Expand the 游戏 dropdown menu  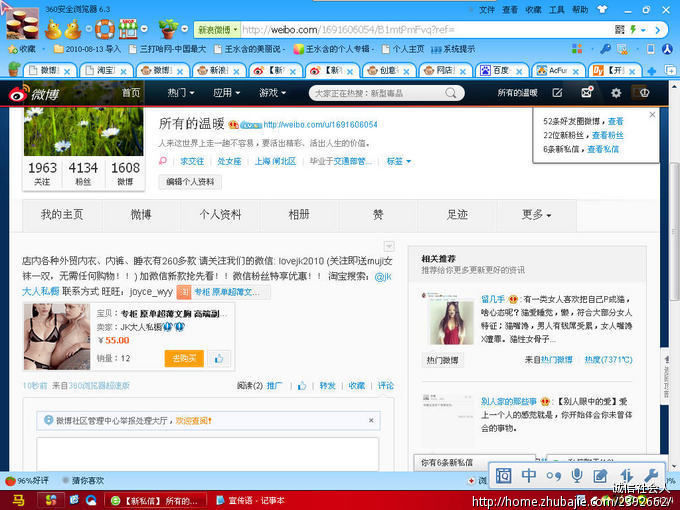[x=272, y=93]
